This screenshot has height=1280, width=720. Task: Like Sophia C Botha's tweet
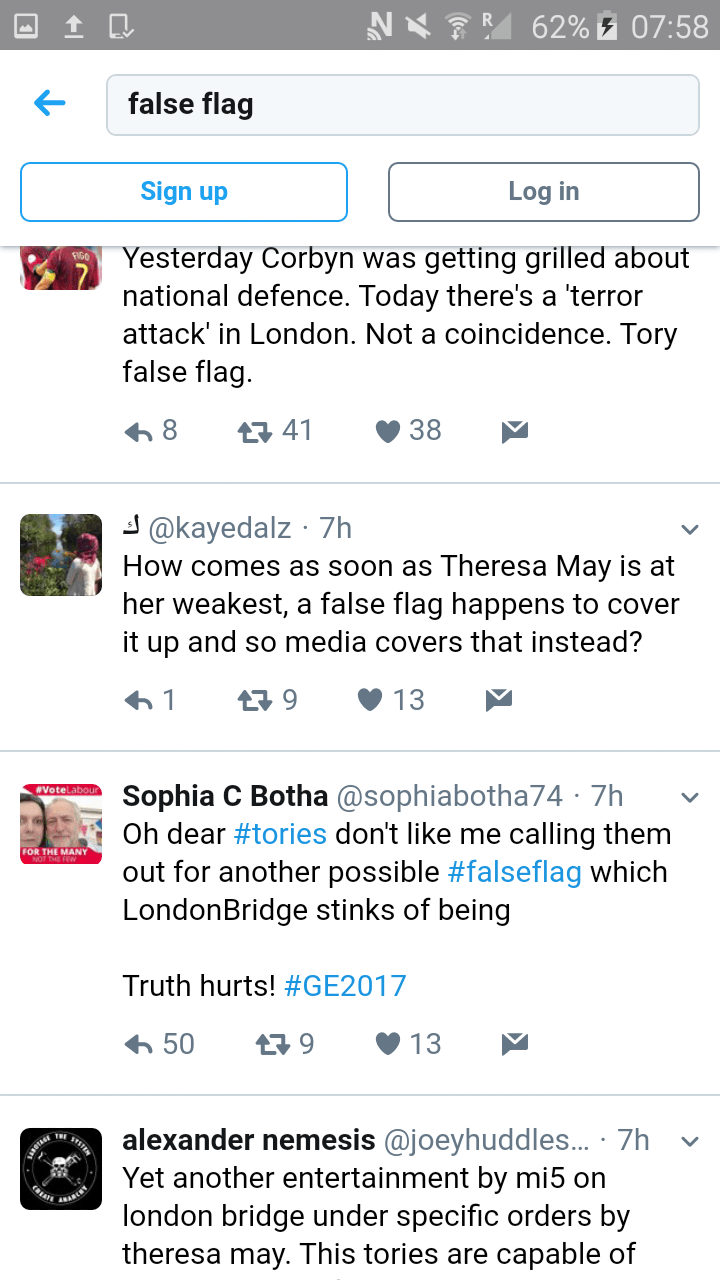point(387,1044)
